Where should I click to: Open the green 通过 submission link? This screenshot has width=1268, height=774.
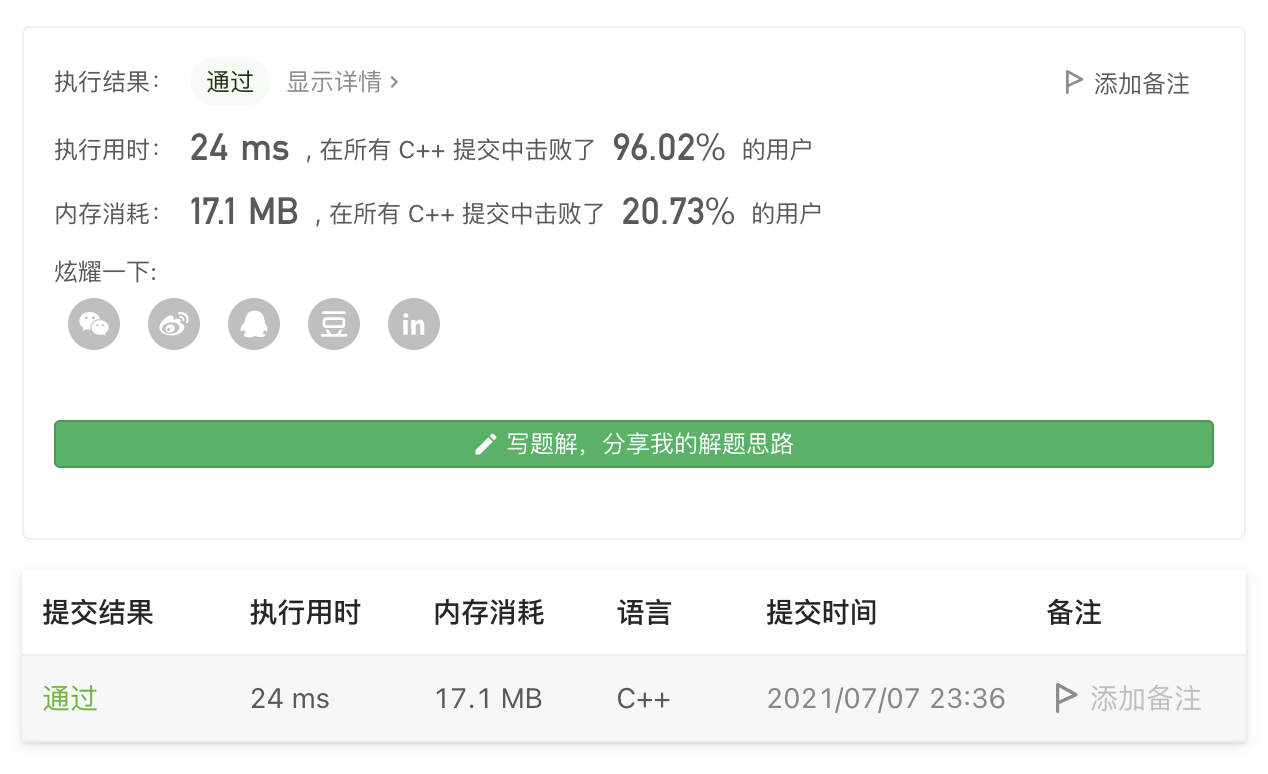pos(70,697)
